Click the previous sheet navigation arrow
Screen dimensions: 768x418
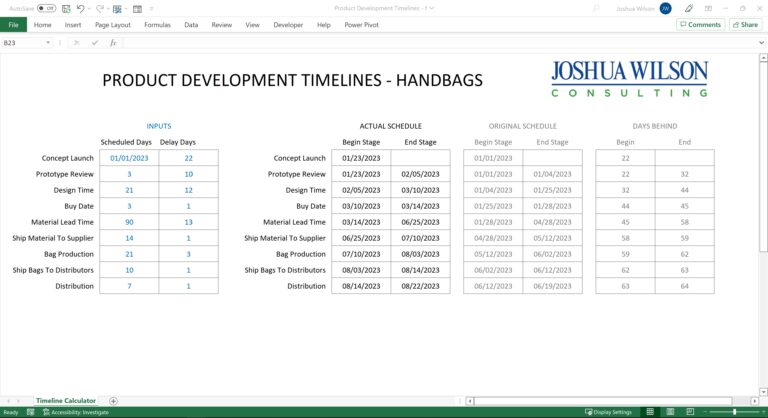point(8,401)
